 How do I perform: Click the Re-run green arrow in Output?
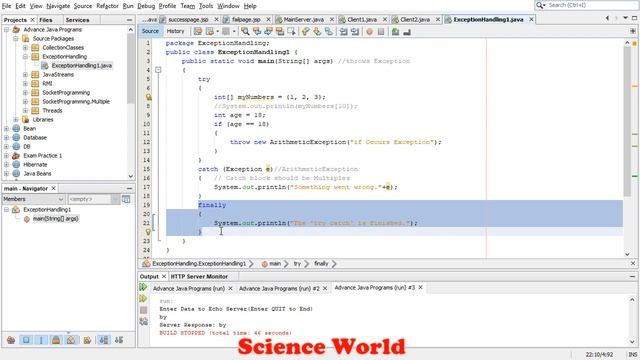(143, 287)
